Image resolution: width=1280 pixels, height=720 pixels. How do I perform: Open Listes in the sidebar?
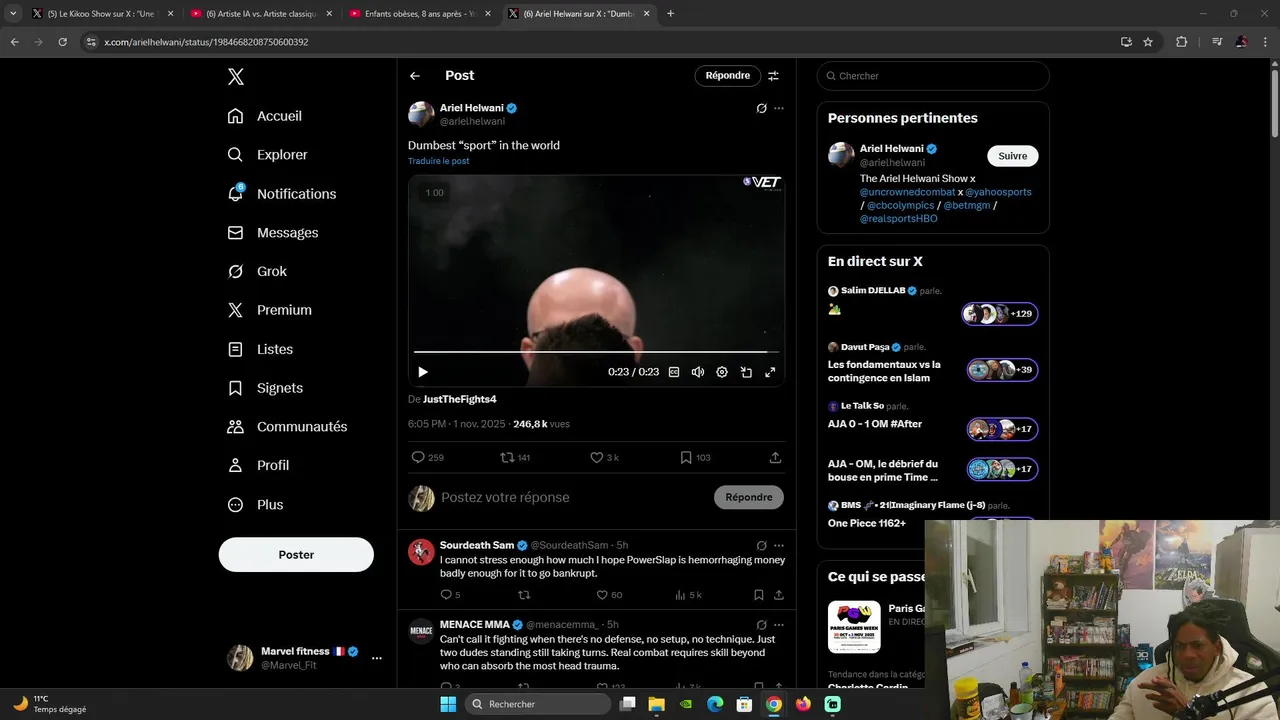point(260,349)
